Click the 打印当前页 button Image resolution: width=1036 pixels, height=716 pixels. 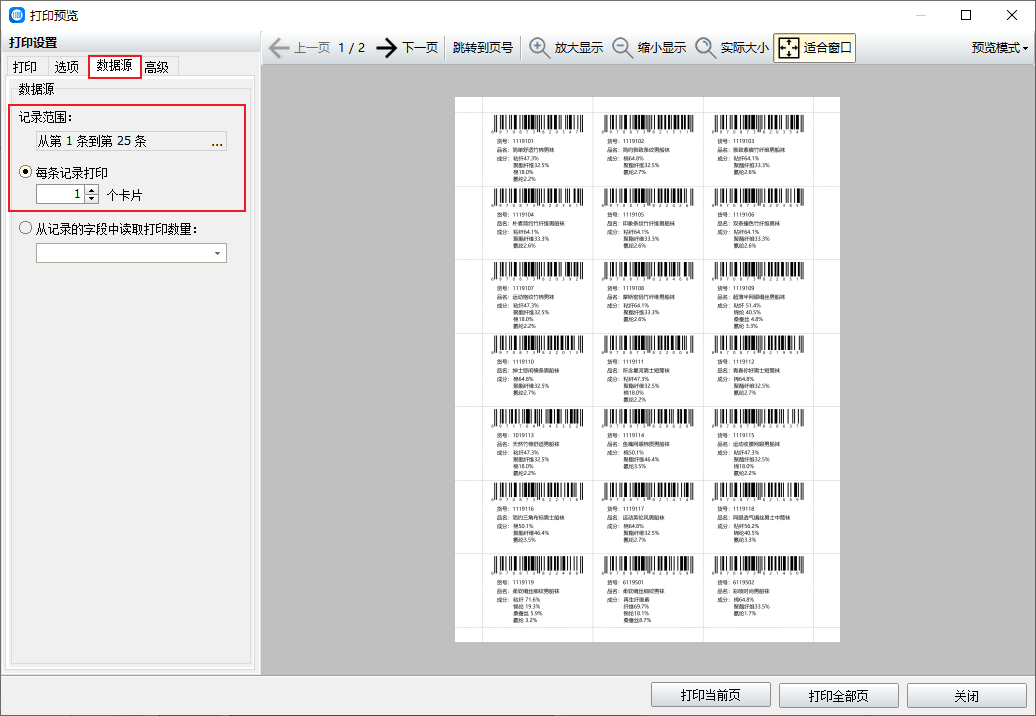click(711, 696)
